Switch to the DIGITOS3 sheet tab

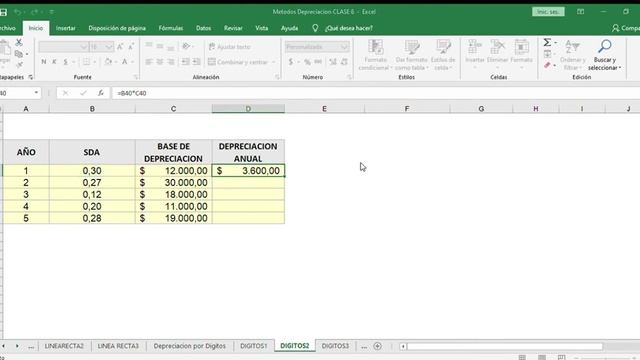point(335,346)
